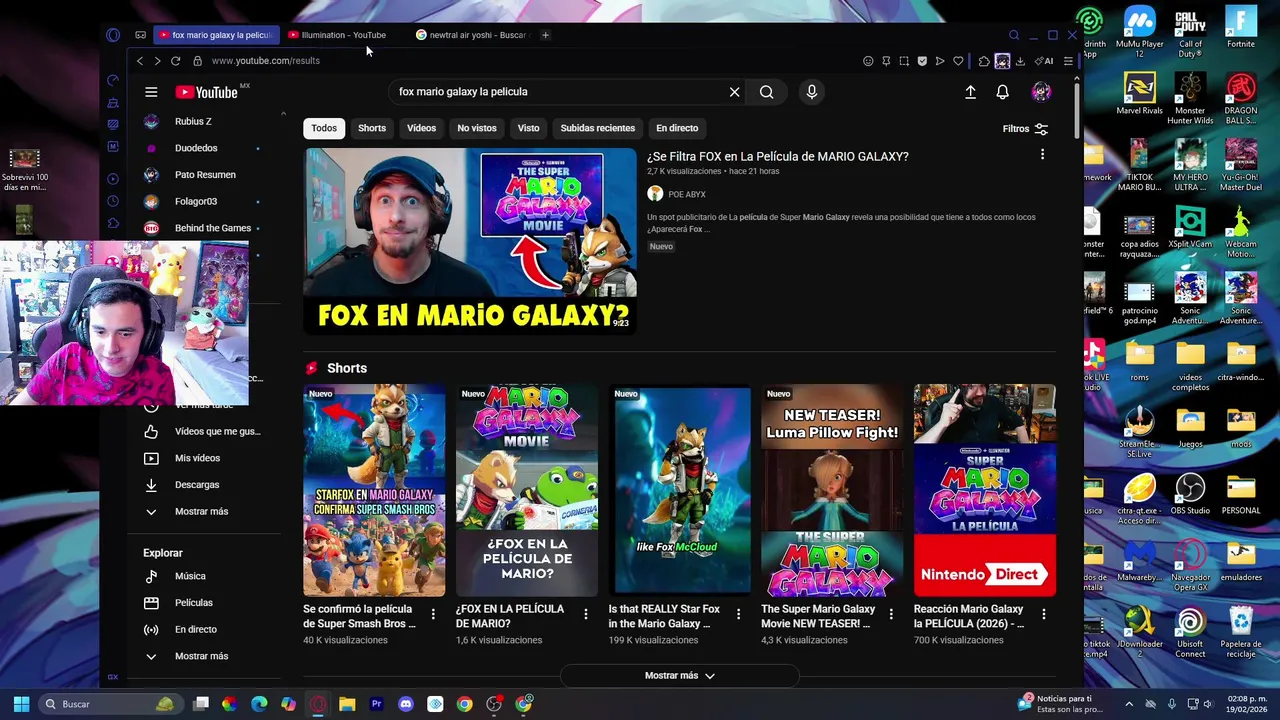Open 'Mis vídeos' in the sidebar
1280x720 pixels.
197,458
